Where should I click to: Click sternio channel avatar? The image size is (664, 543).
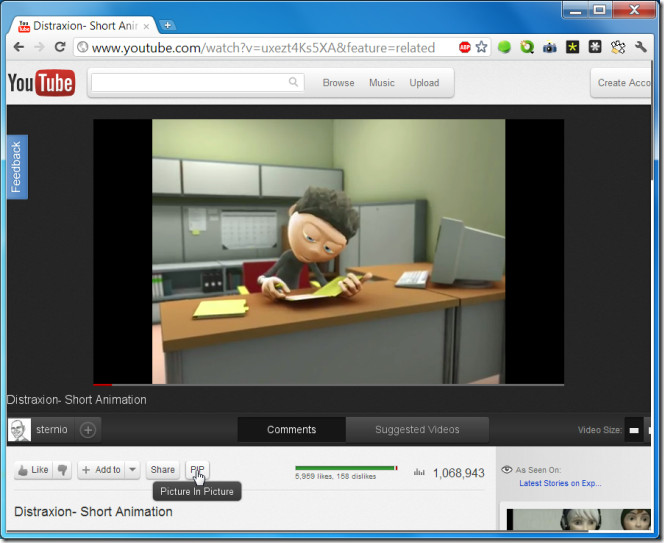click(x=19, y=430)
